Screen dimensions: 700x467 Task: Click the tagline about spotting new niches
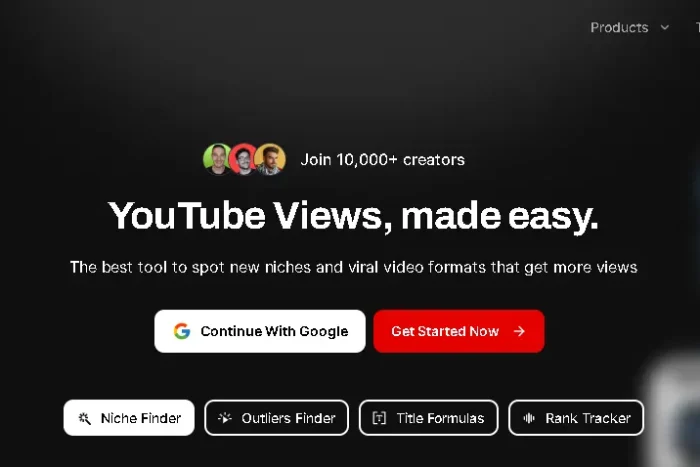click(354, 267)
